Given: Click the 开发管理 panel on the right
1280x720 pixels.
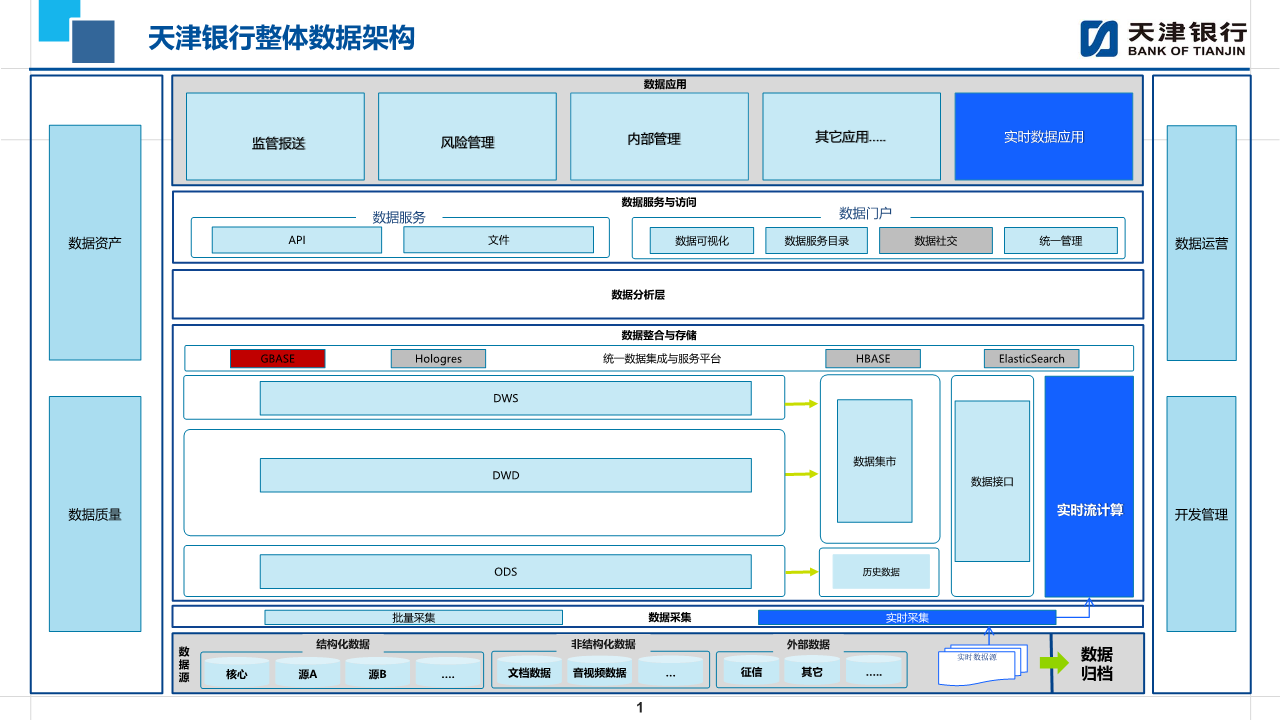Looking at the screenshot, I should (1201, 514).
